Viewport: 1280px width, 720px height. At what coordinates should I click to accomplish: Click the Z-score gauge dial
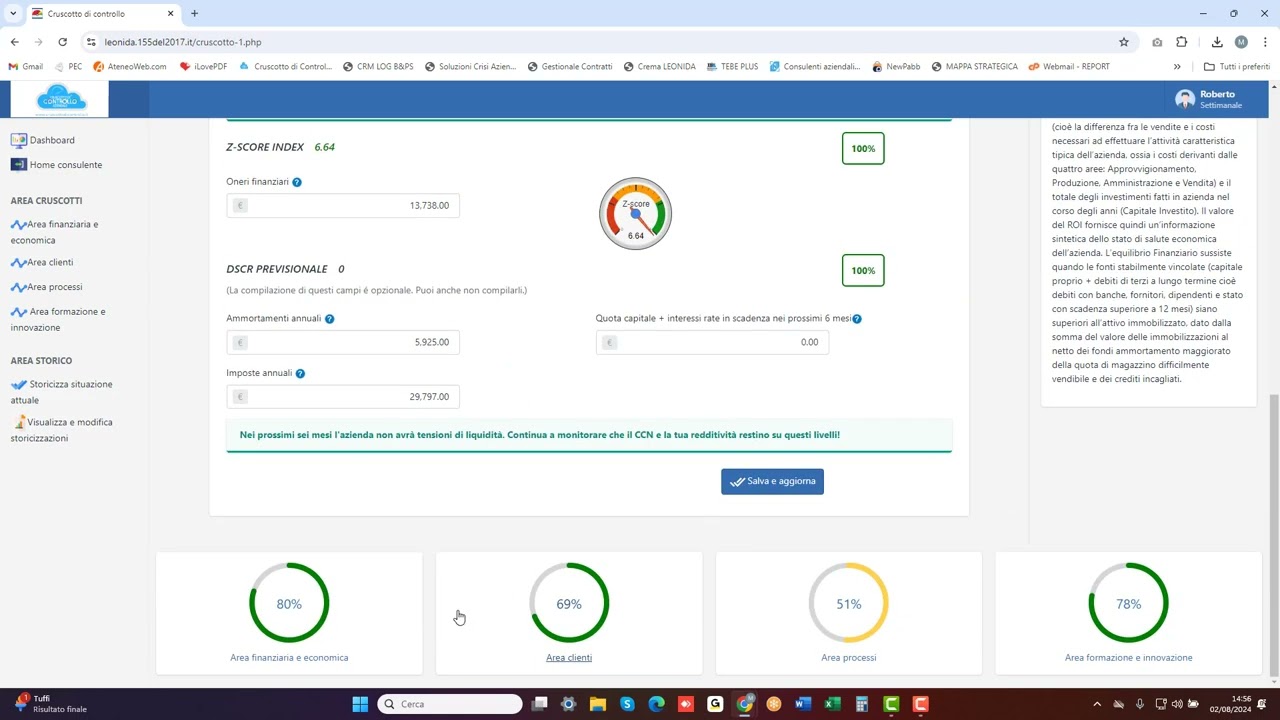[x=635, y=214]
